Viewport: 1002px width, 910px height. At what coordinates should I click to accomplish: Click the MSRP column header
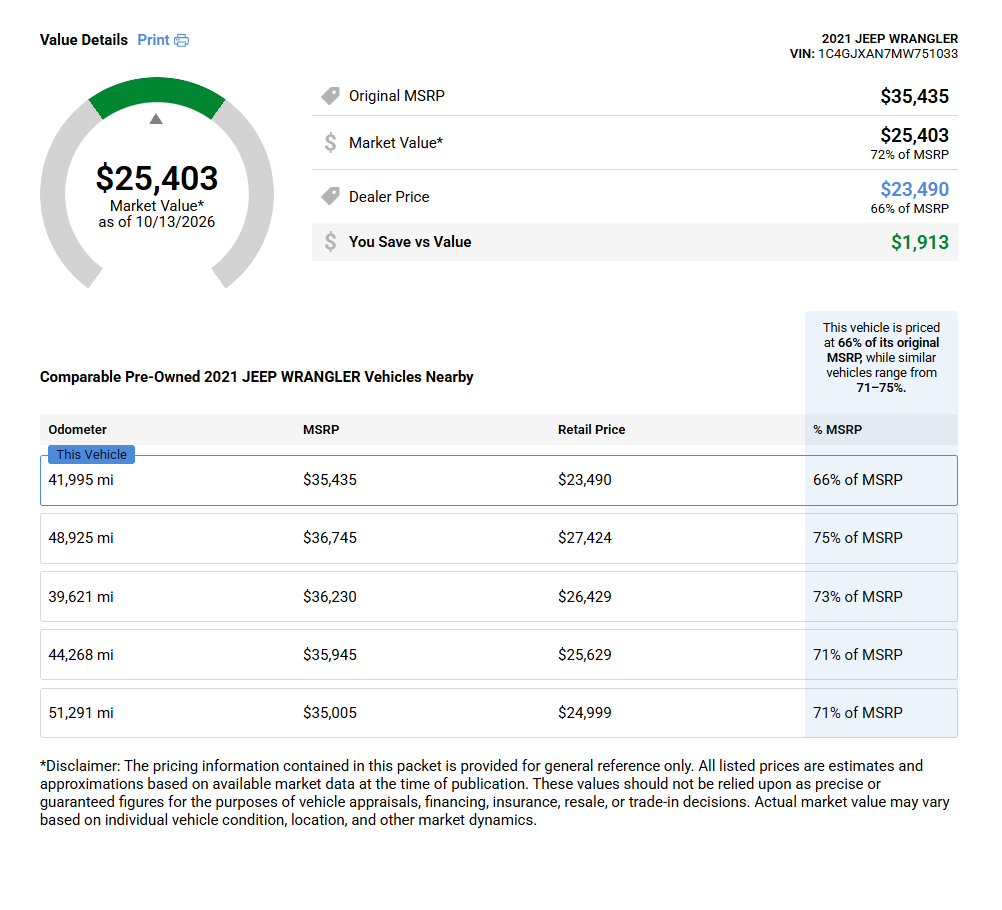tap(321, 429)
